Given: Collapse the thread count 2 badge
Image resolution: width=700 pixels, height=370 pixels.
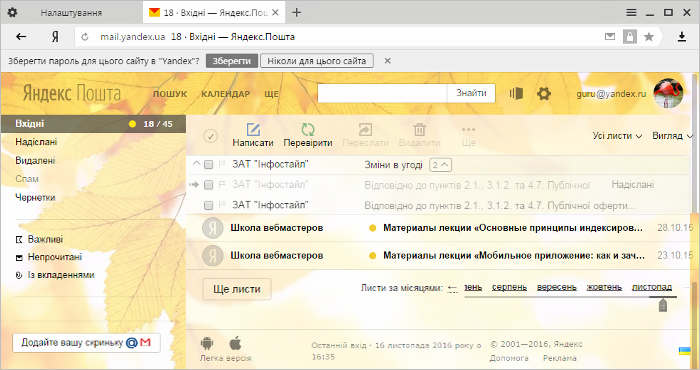Looking at the screenshot, I should coord(440,165).
